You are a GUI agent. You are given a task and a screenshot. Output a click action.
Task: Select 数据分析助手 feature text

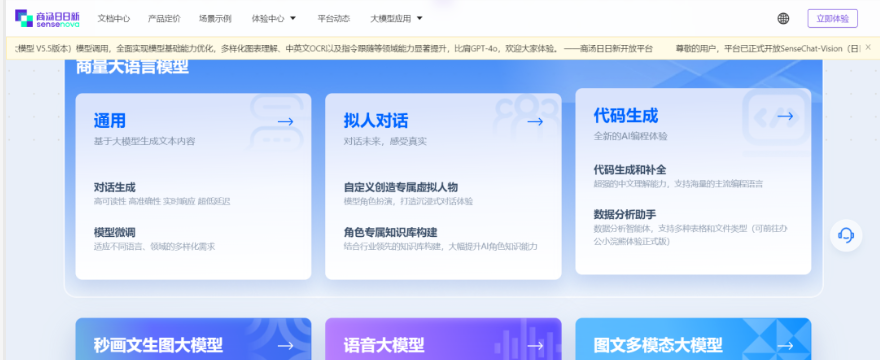[625, 215]
